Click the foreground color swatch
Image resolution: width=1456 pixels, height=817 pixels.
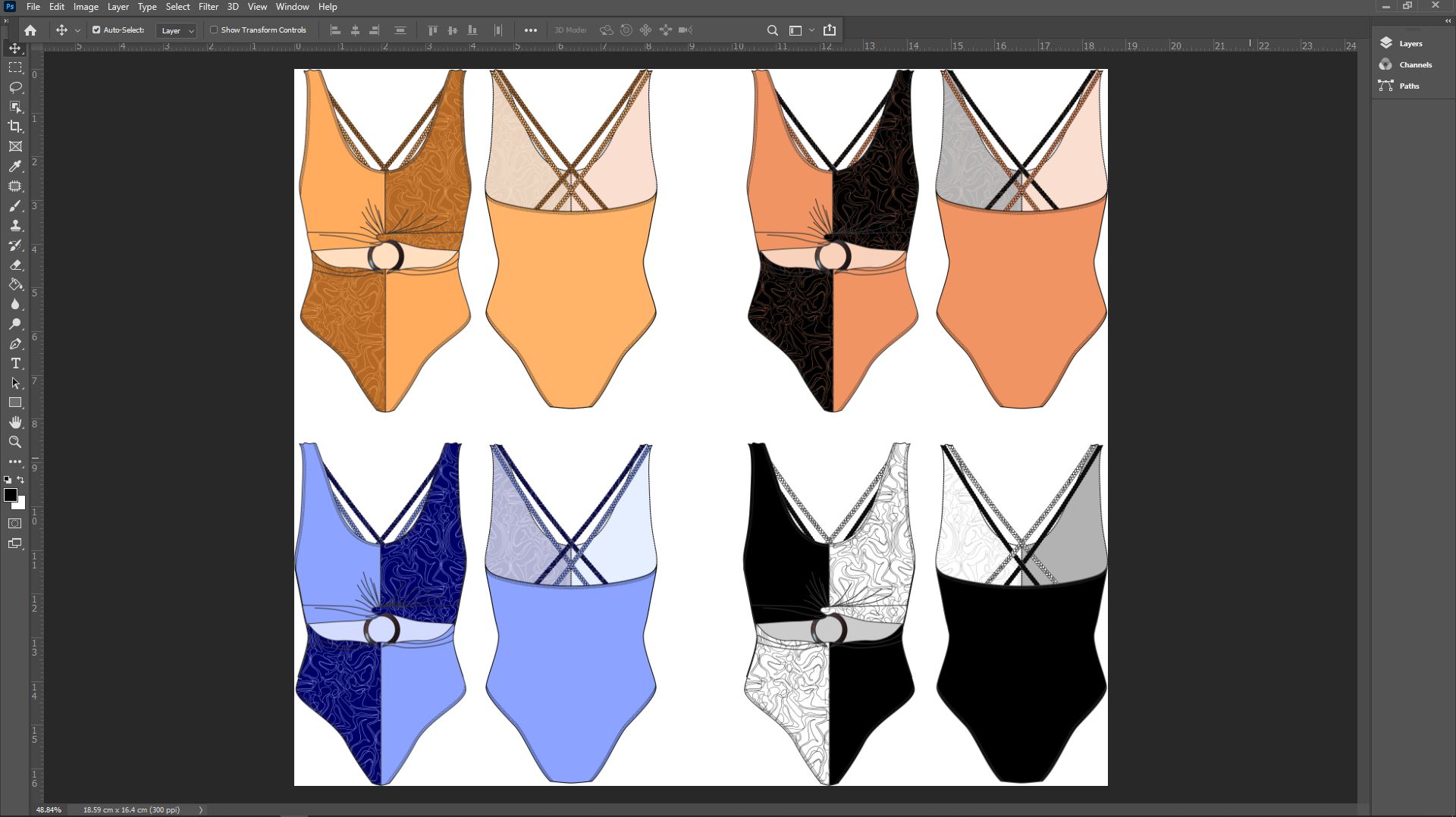10,495
